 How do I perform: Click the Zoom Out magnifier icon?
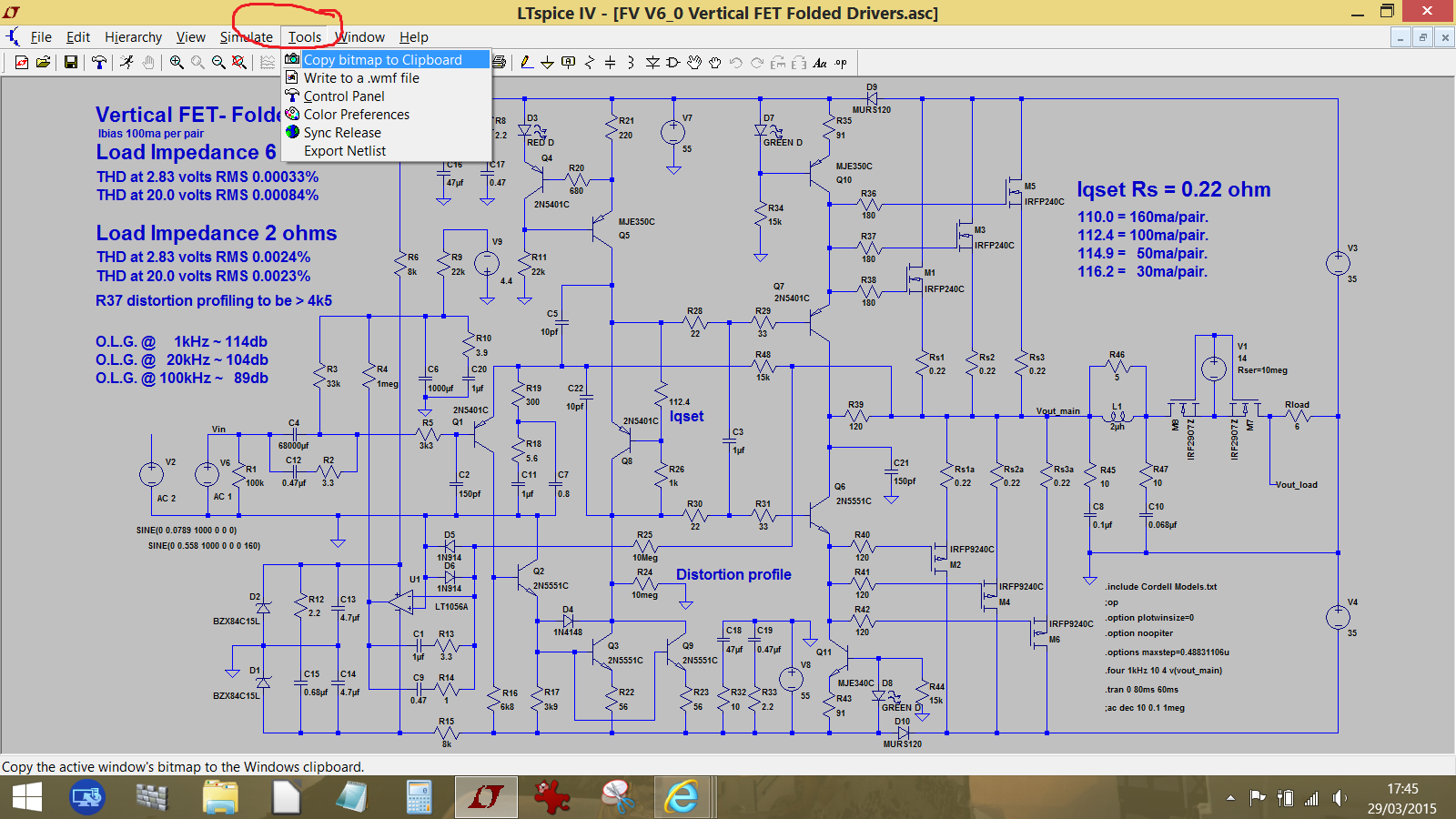click(218, 62)
